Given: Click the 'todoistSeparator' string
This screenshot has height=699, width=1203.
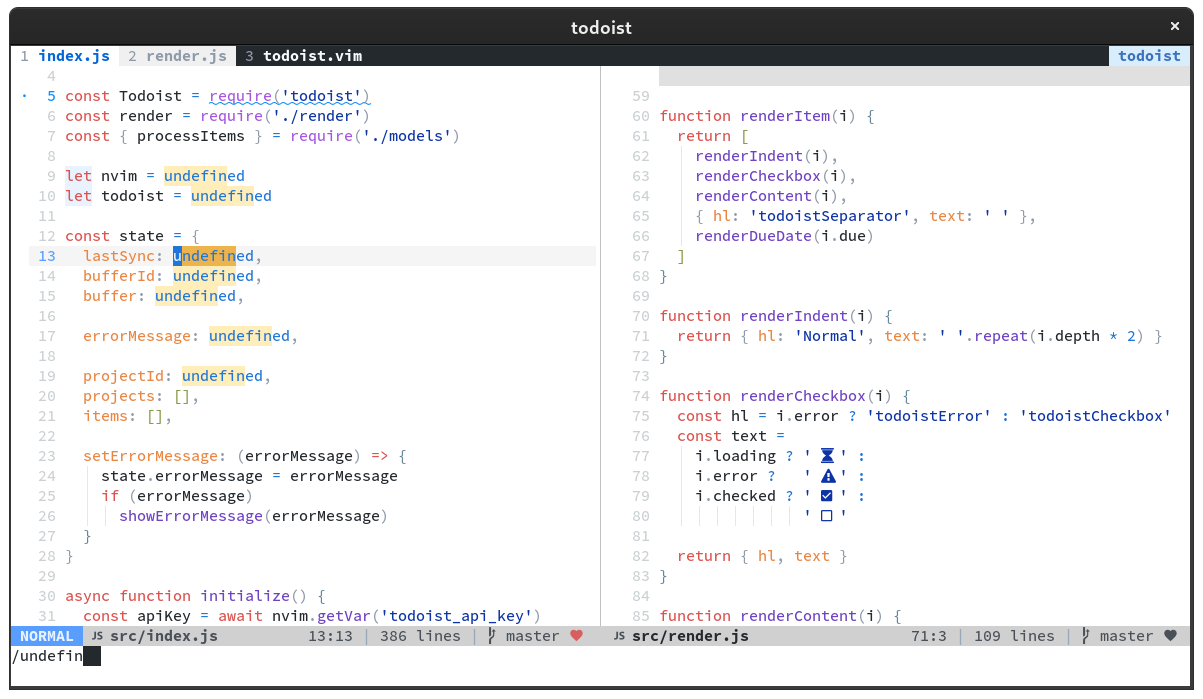Looking at the screenshot, I should point(830,216).
